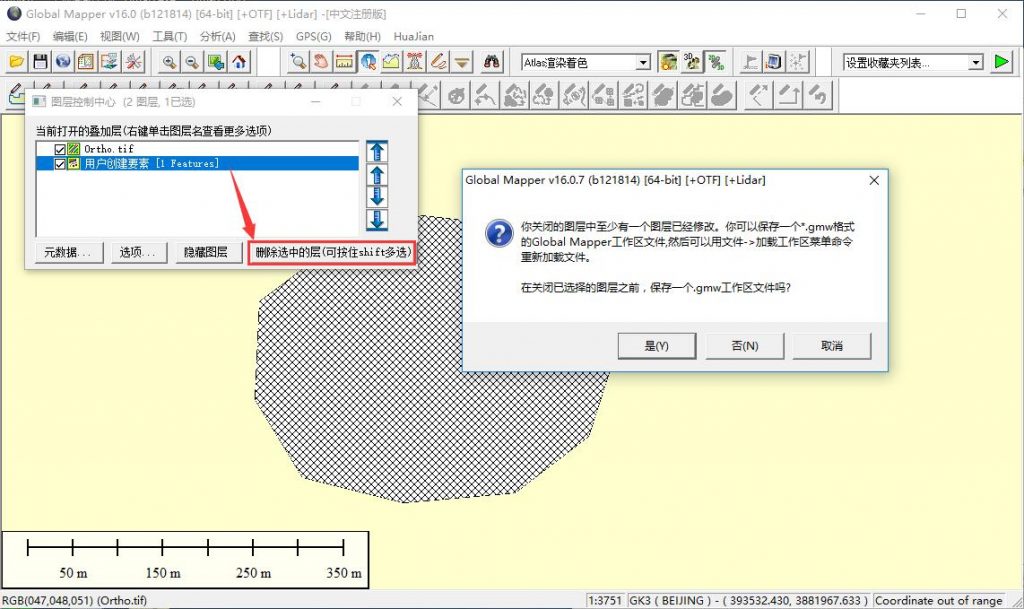This screenshot has width=1024, height=609.
Task: Open the online data globe icon
Action: (63, 62)
